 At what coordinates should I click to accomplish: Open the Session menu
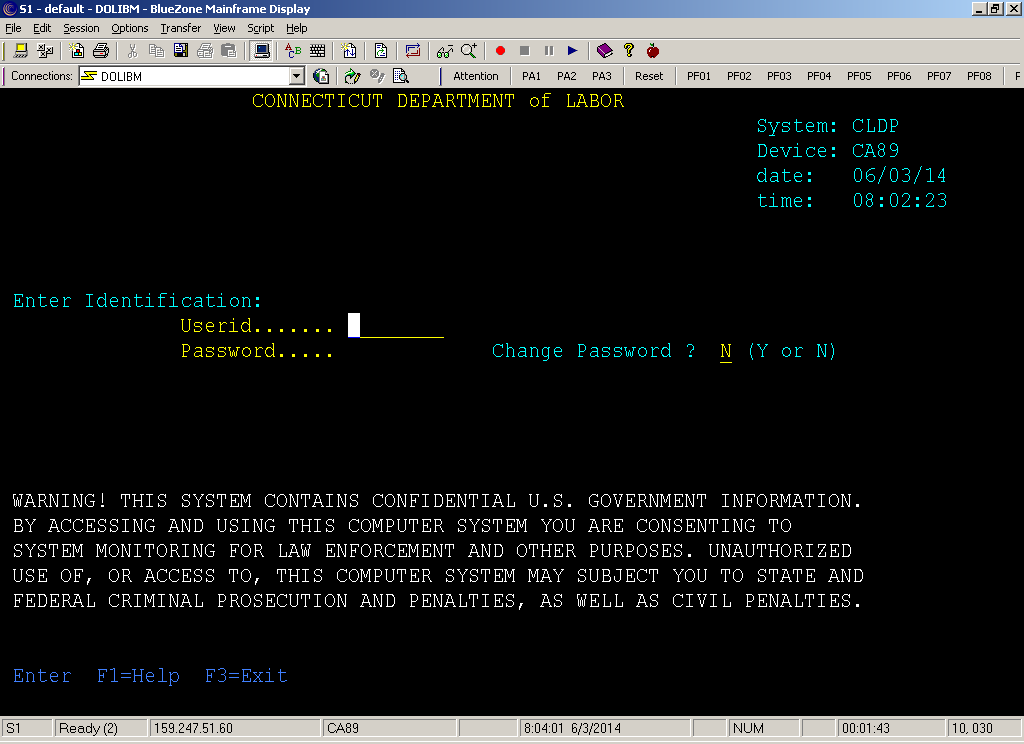(x=81, y=28)
